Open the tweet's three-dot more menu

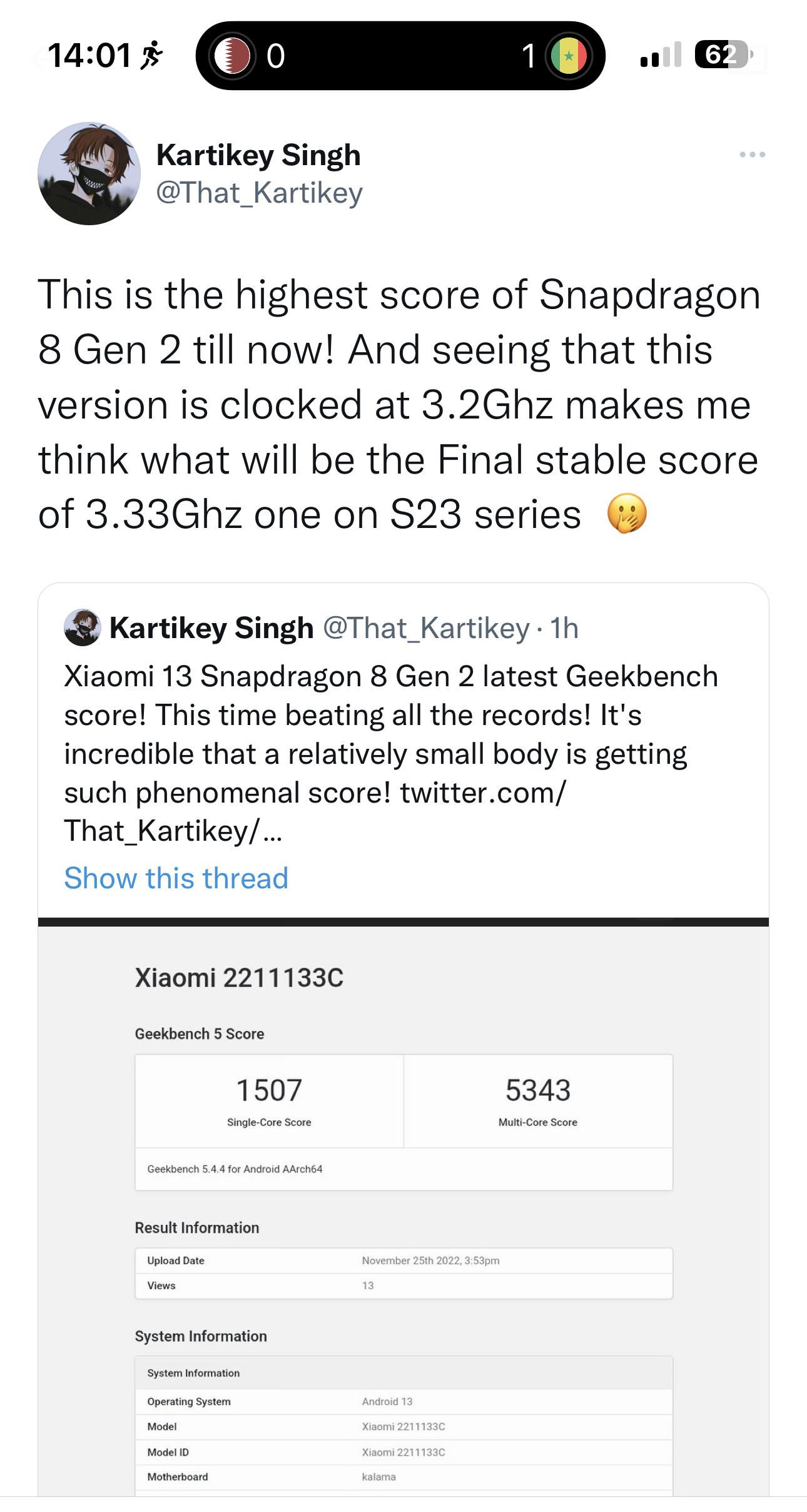click(751, 155)
